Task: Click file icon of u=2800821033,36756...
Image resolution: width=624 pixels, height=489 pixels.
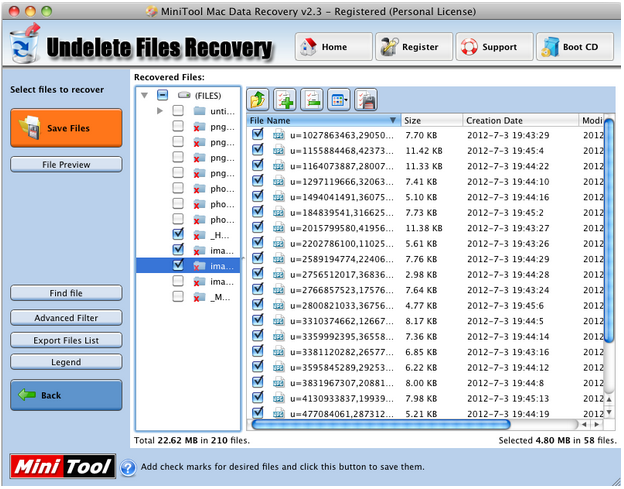Action: (x=279, y=306)
